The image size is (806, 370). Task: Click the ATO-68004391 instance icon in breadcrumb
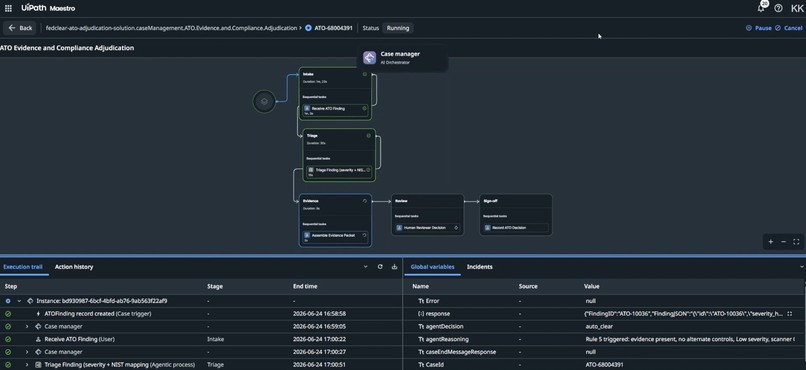click(308, 28)
